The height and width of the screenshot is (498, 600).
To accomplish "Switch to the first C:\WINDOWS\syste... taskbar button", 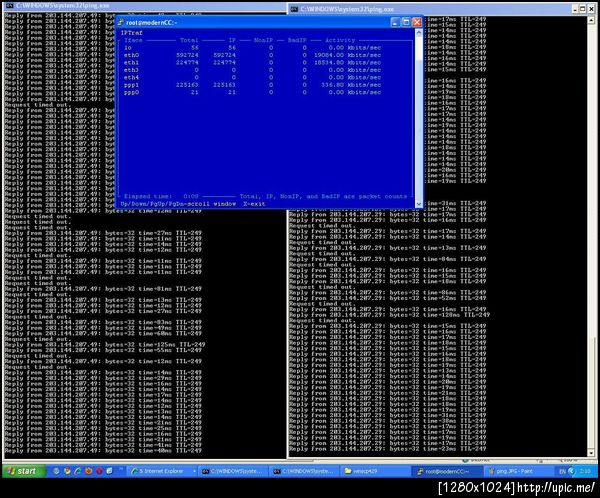I will coord(233,471).
